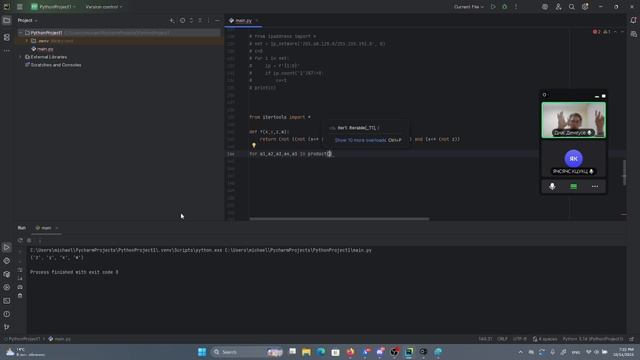Open Search Everywhere magnifier icon

click(572, 7)
